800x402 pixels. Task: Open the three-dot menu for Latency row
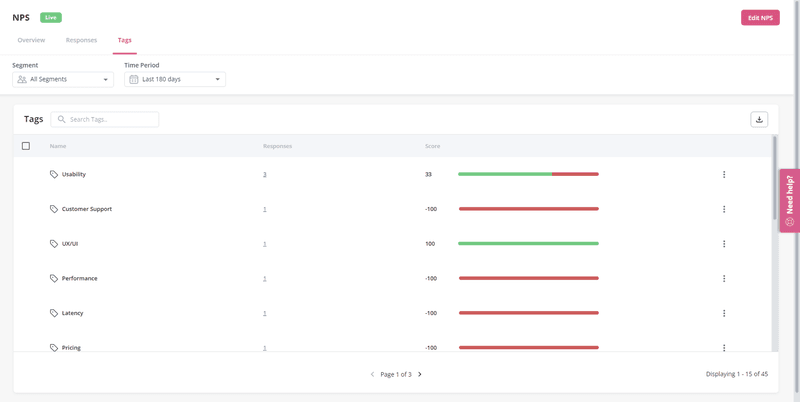pyautogui.click(x=724, y=313)
